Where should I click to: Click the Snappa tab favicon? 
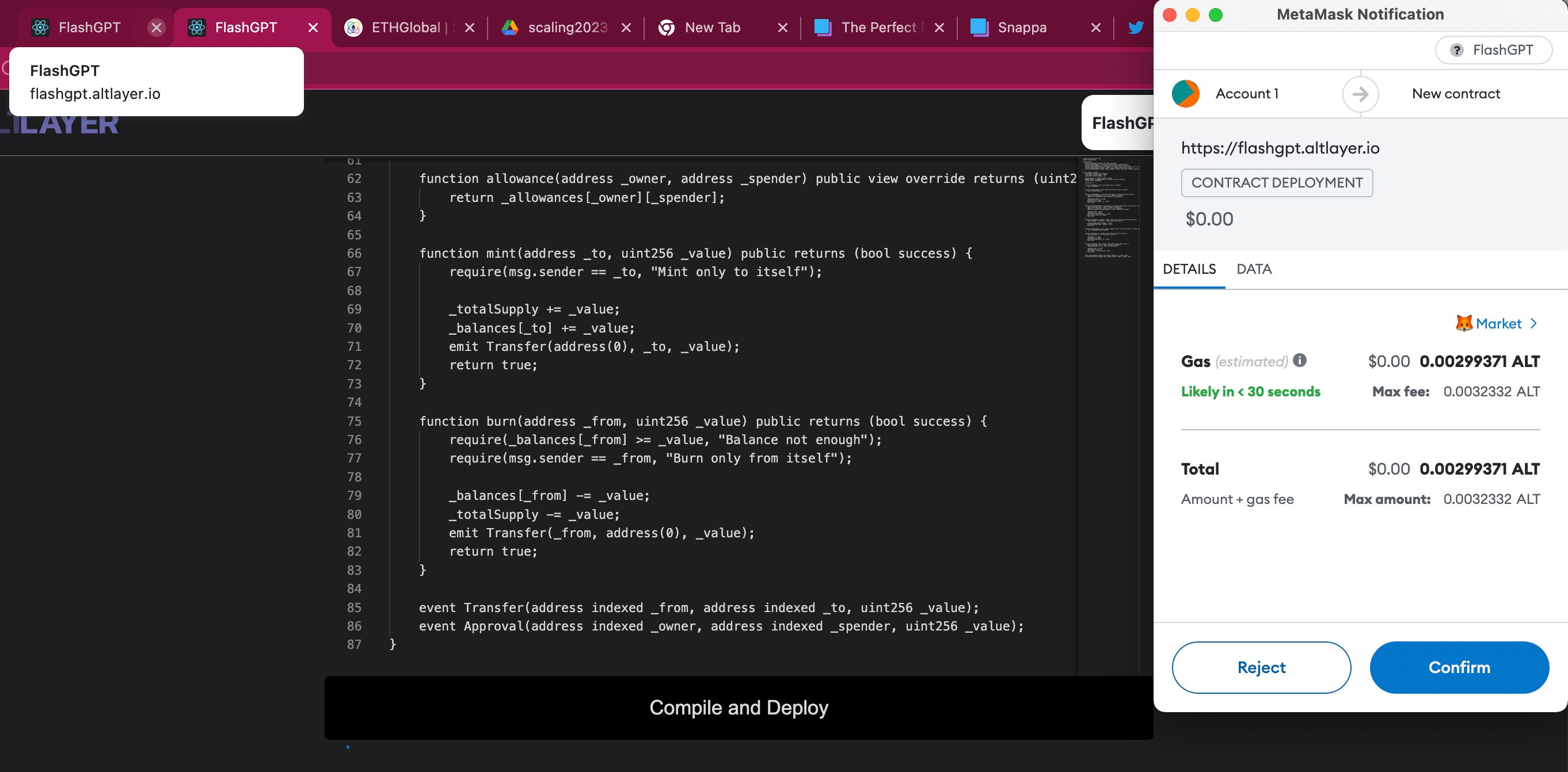979,28
